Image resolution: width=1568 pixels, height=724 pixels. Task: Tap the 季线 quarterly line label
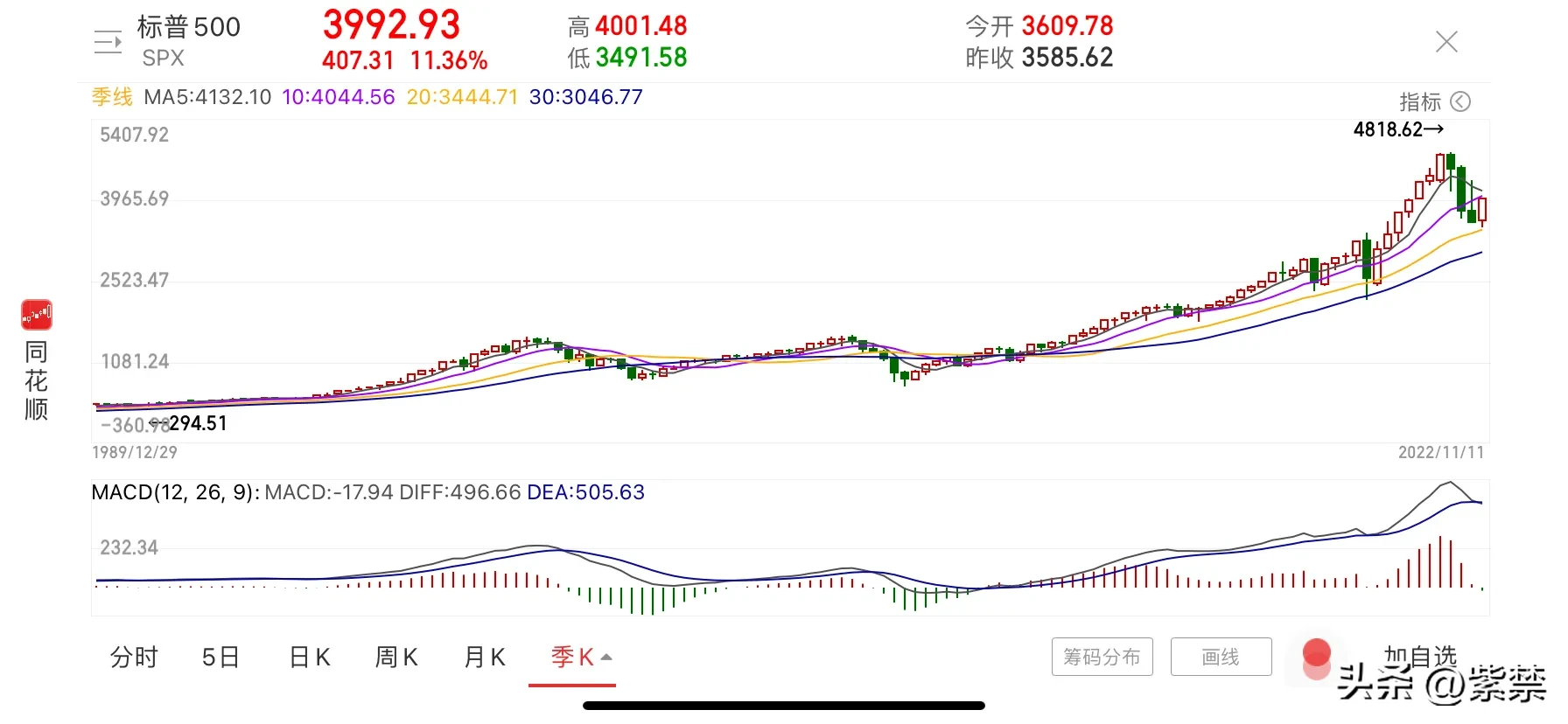[112, 97]
